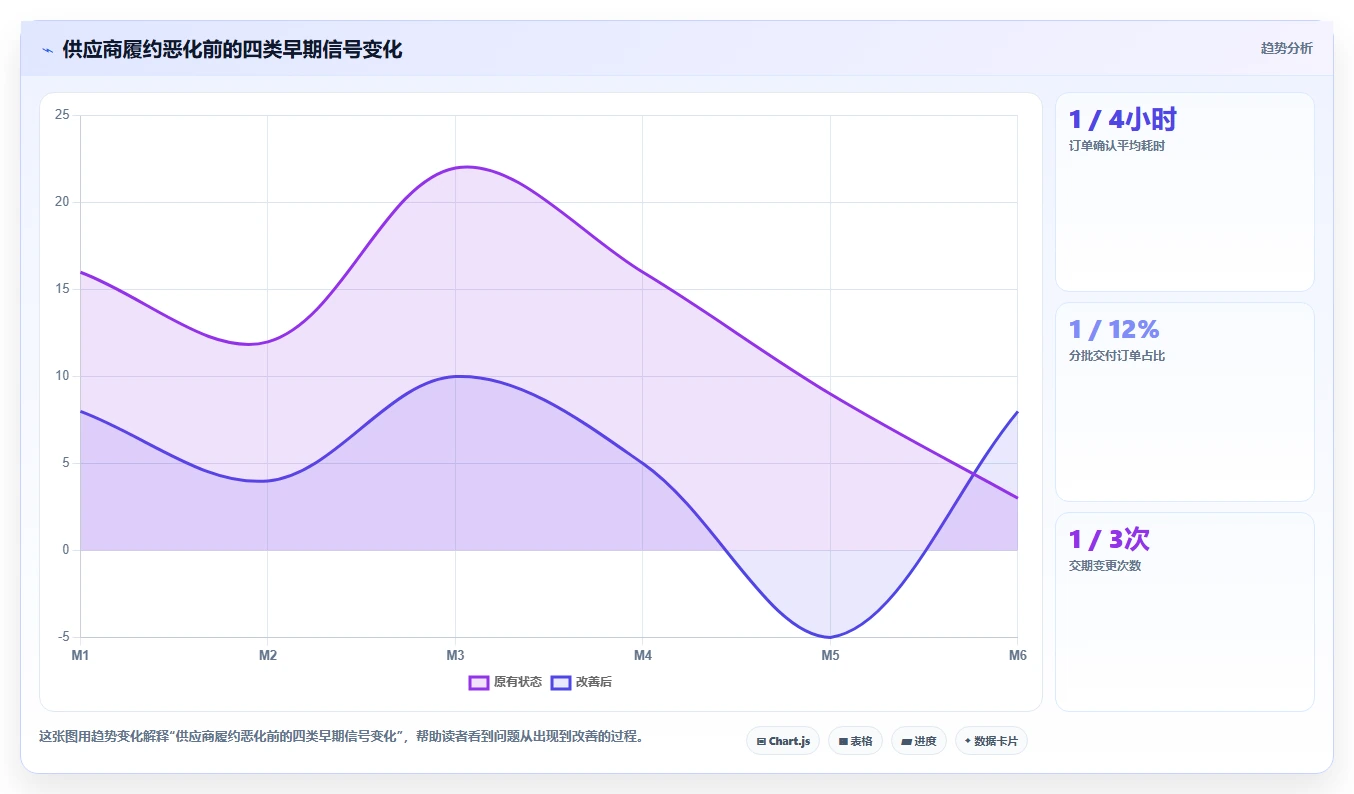Click the M2 x-axis label

(268, 655)
